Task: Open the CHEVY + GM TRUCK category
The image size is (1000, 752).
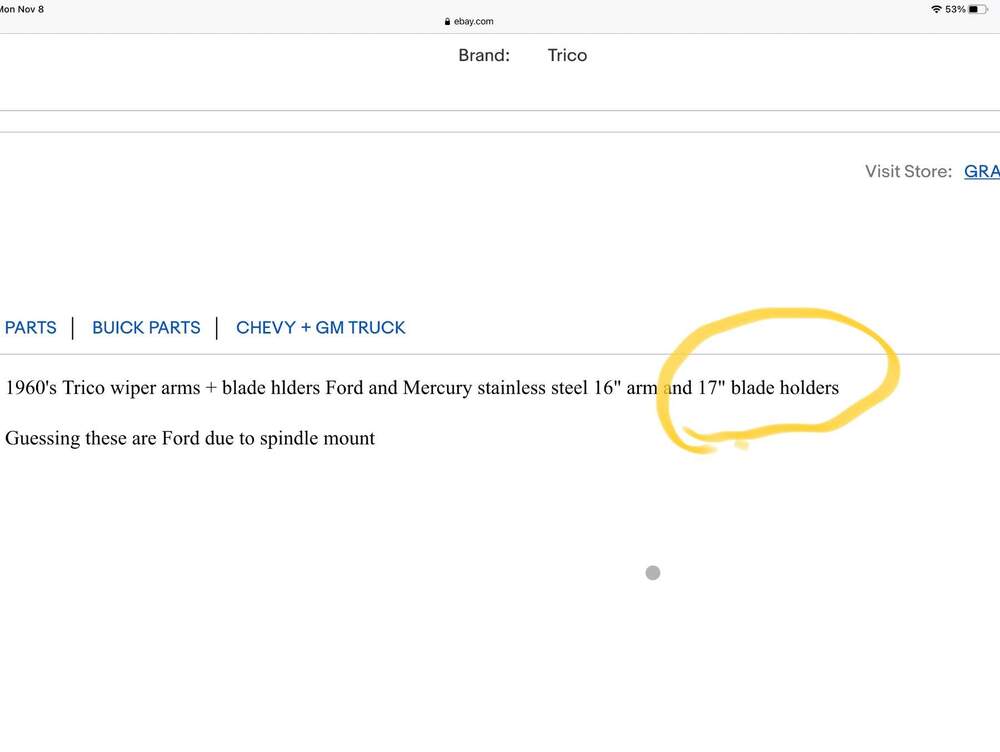Action: [321, 327]
